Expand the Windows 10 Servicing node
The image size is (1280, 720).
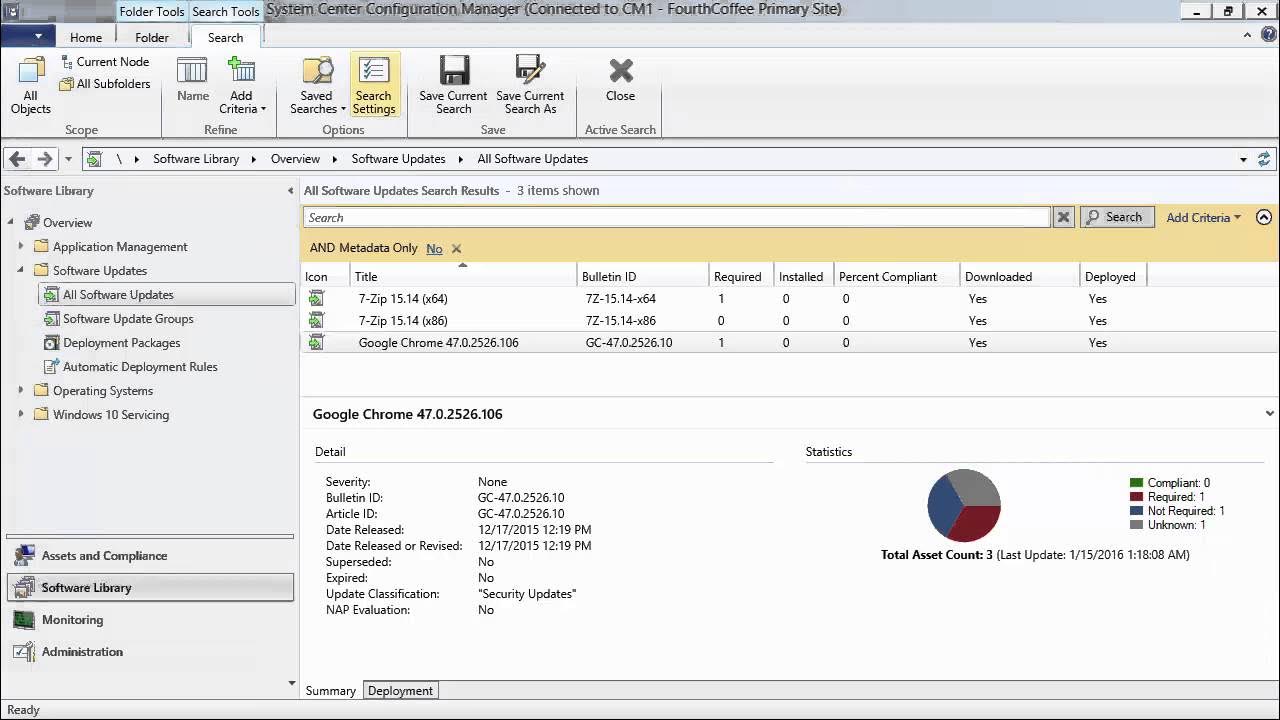click(20, 414)
